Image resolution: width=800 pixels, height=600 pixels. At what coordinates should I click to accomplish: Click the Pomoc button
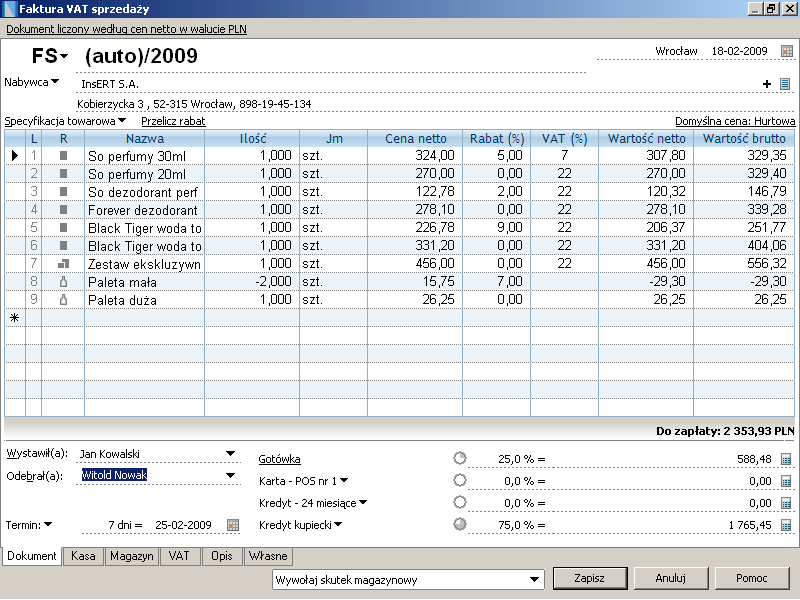752,578
